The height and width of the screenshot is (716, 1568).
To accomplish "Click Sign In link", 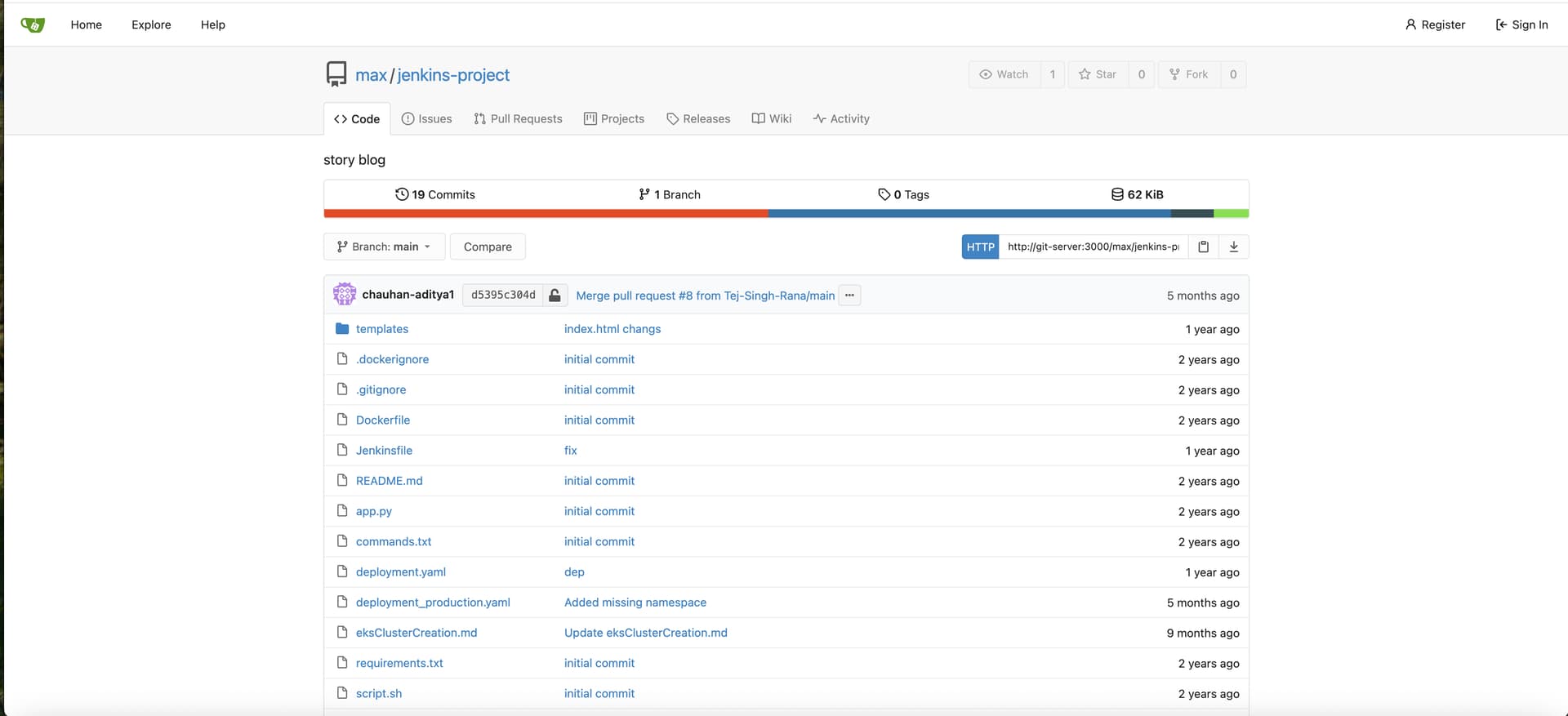I will pos(1521,24).
